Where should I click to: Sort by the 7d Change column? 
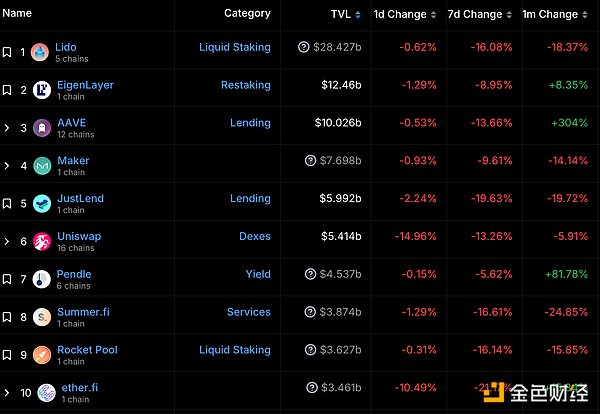click(476, 15)
